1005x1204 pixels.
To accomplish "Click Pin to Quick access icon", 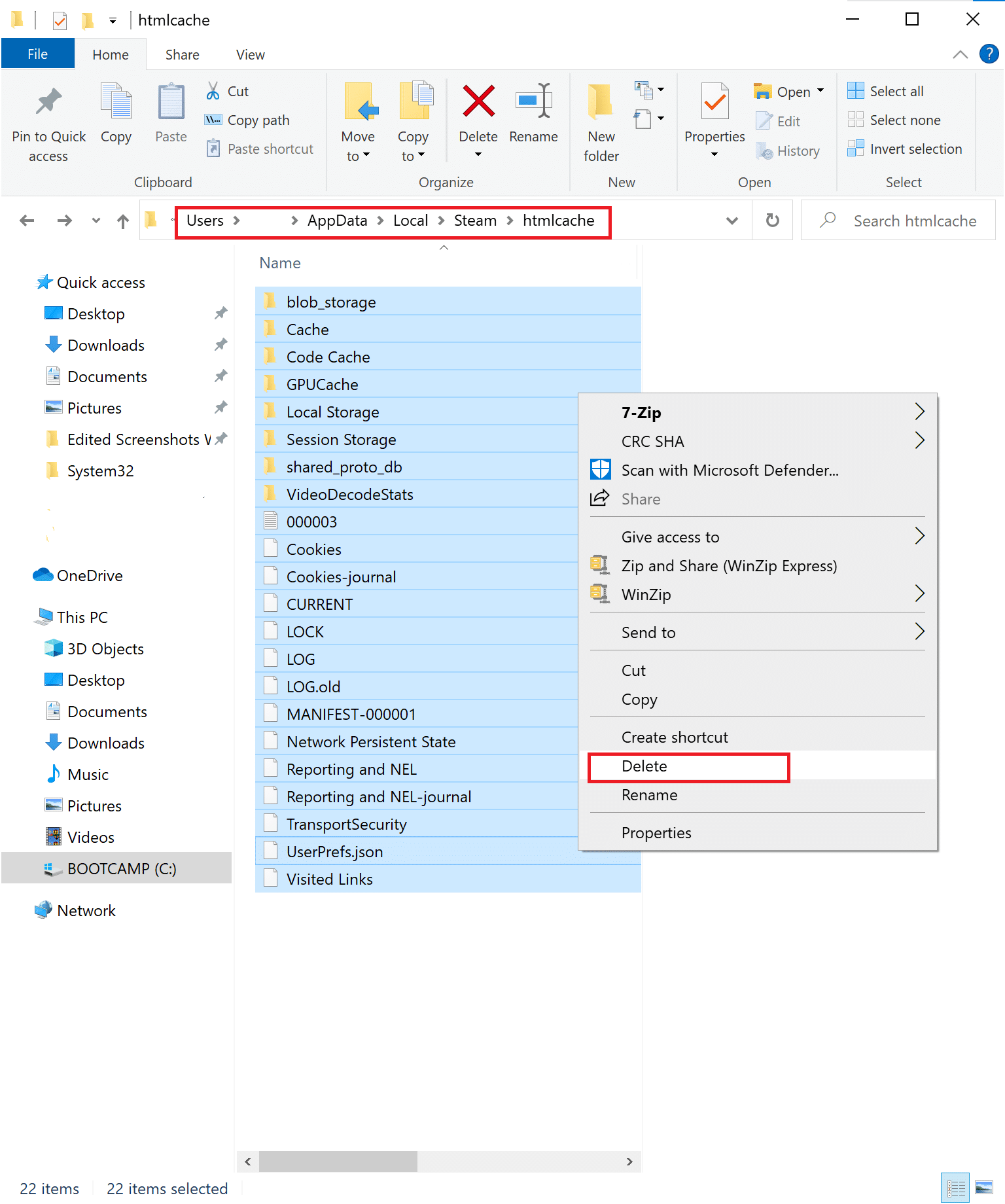I will tap(48, 102).
